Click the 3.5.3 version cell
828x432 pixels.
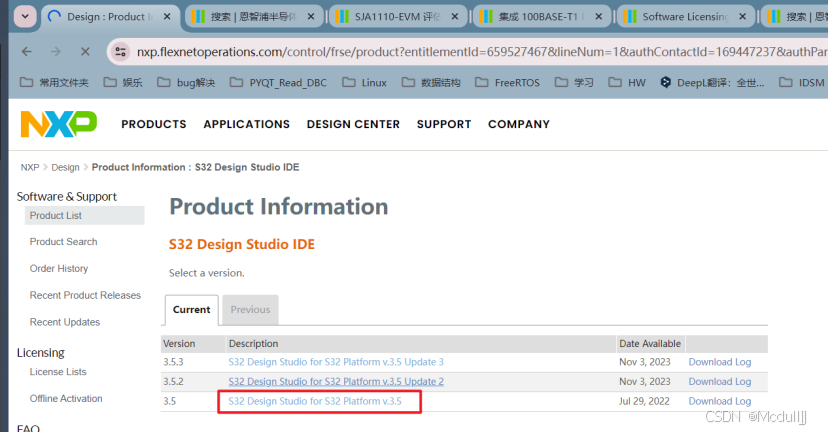173,362
